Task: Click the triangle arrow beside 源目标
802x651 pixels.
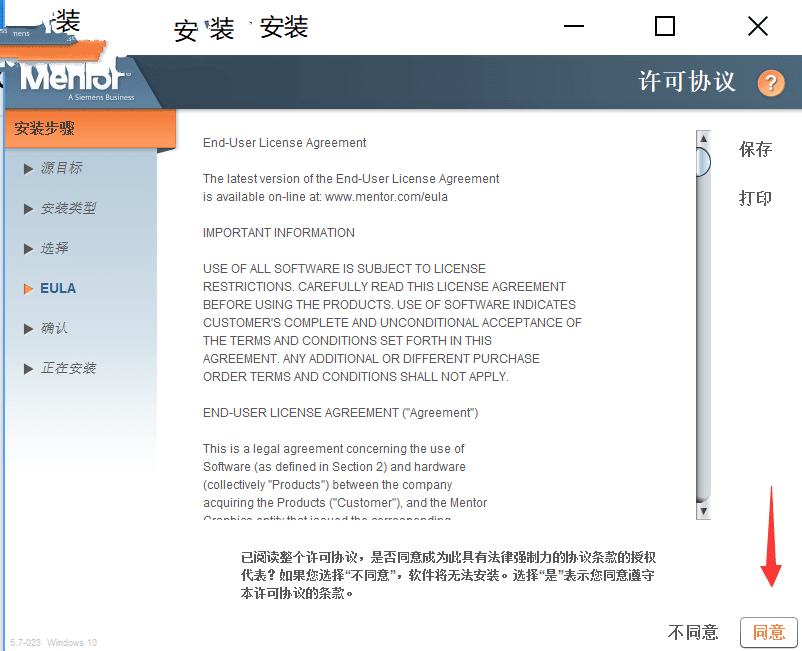Action: point(28,168)
